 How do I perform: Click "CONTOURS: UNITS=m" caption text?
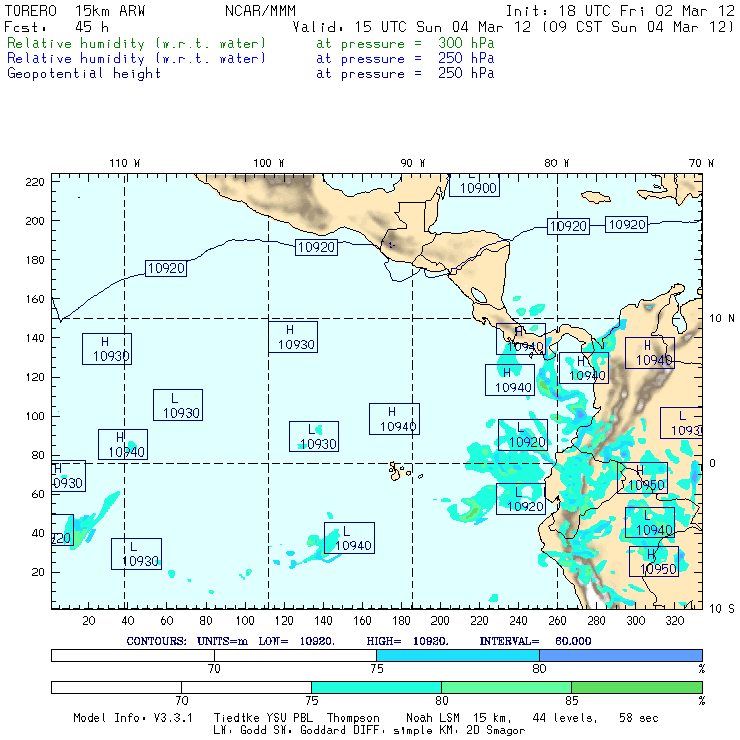tap(187, 641)
